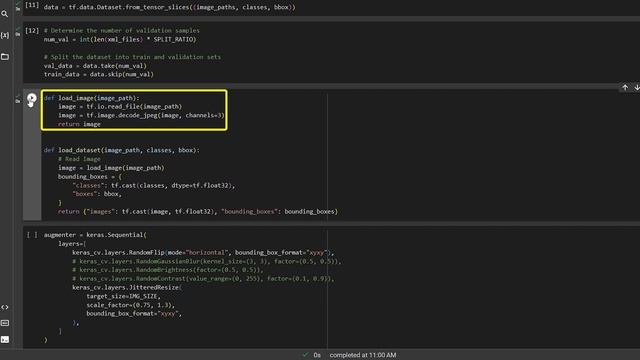Place cursor on 'data = tf.data.Dataset.from_tensor_slices' line

(169, 7)
